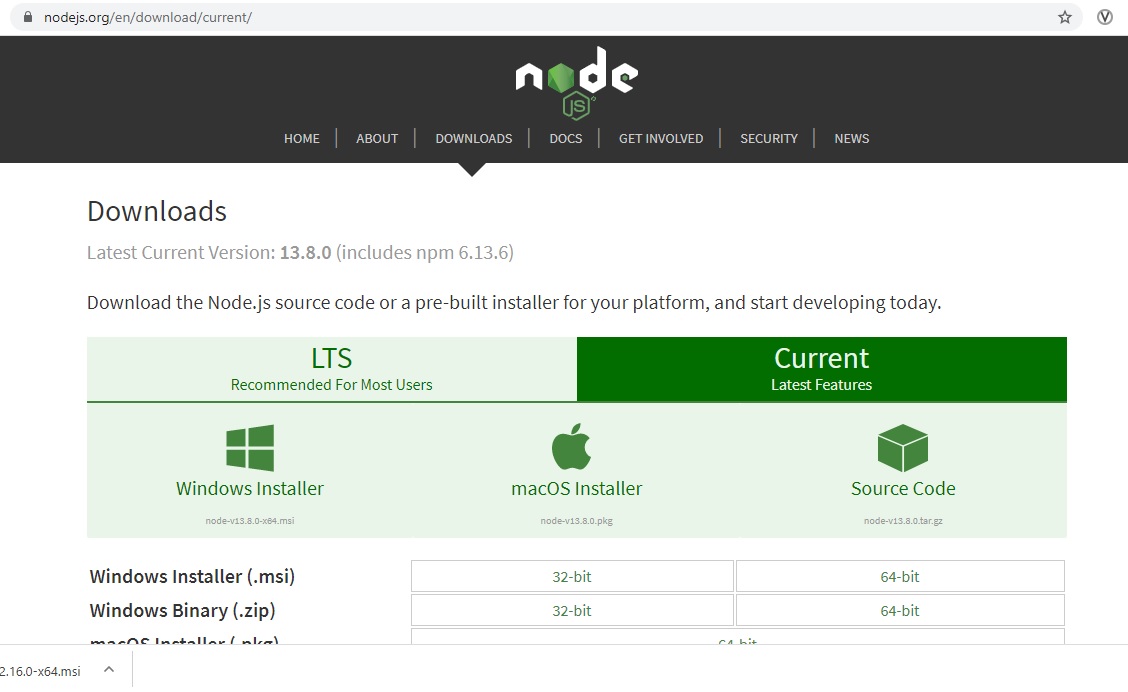1128x692 pixels.
Task: Bookmark this page with the star icon
Action: (1065, 17)
